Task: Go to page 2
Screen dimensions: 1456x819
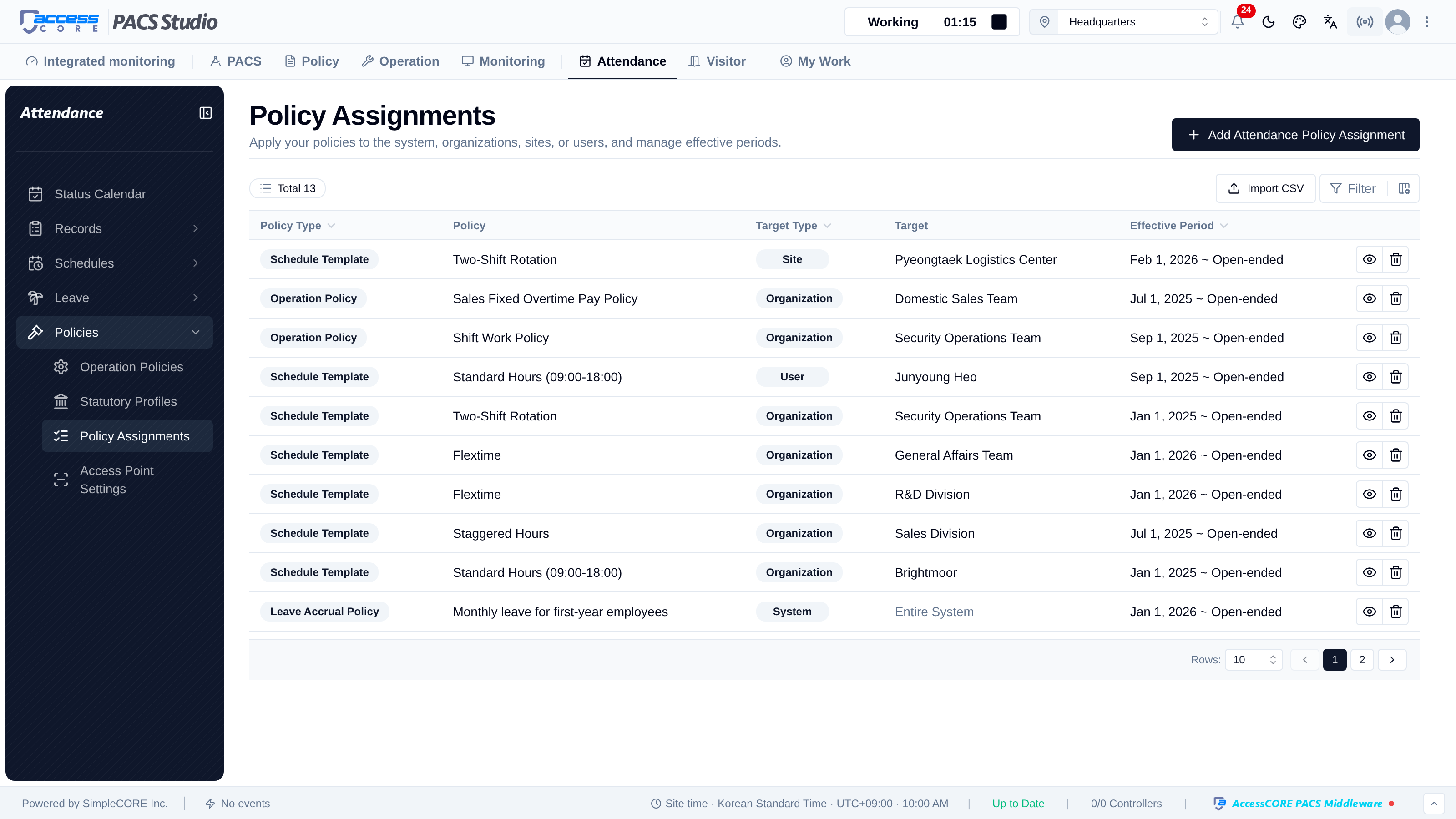Action: tap(1362, 660)
